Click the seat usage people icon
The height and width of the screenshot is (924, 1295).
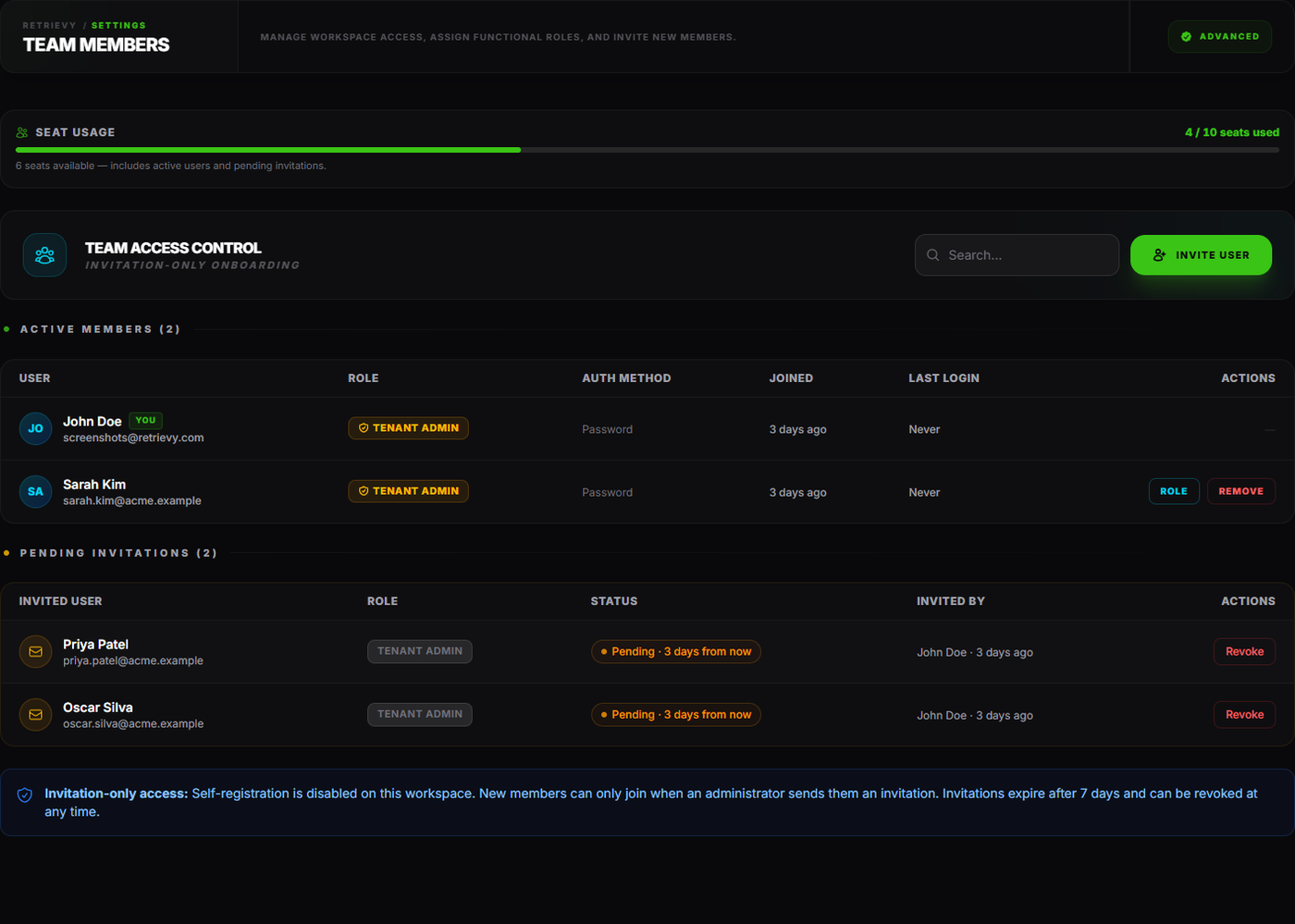click(22, 132)
